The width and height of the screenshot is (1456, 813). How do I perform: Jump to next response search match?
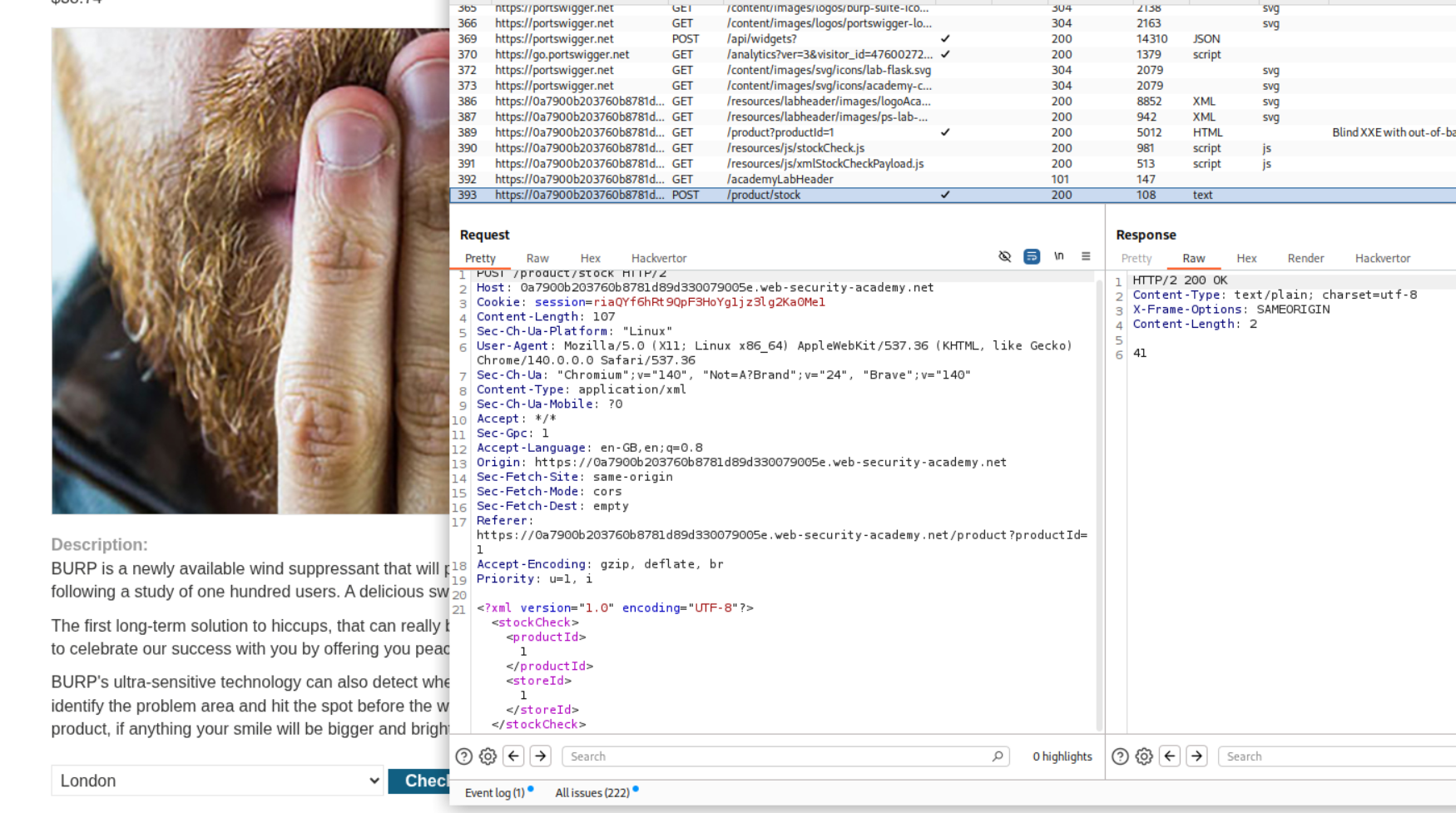[x=1196, y=756]
